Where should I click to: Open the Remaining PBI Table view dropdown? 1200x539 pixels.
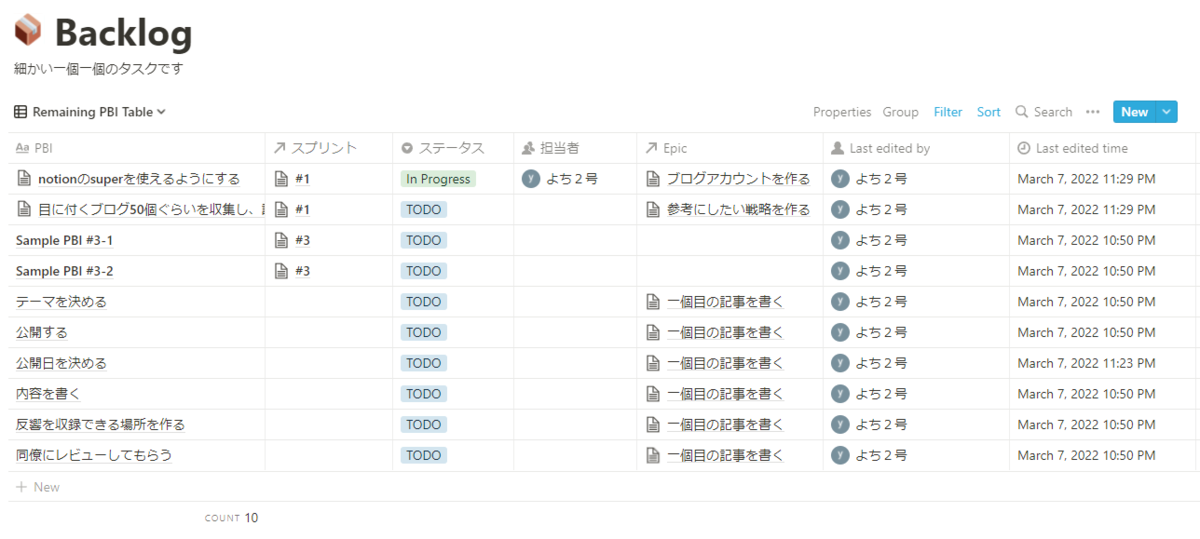[90, 112]
